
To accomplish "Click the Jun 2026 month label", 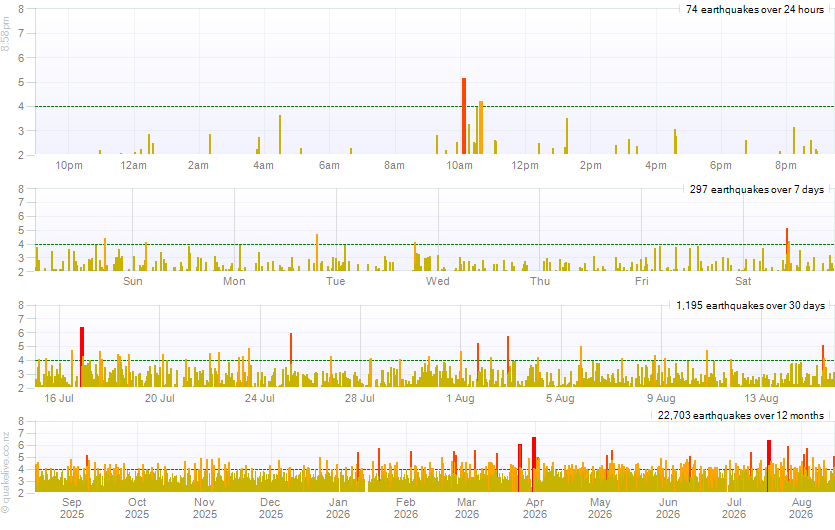I will [x=668, y=508].
